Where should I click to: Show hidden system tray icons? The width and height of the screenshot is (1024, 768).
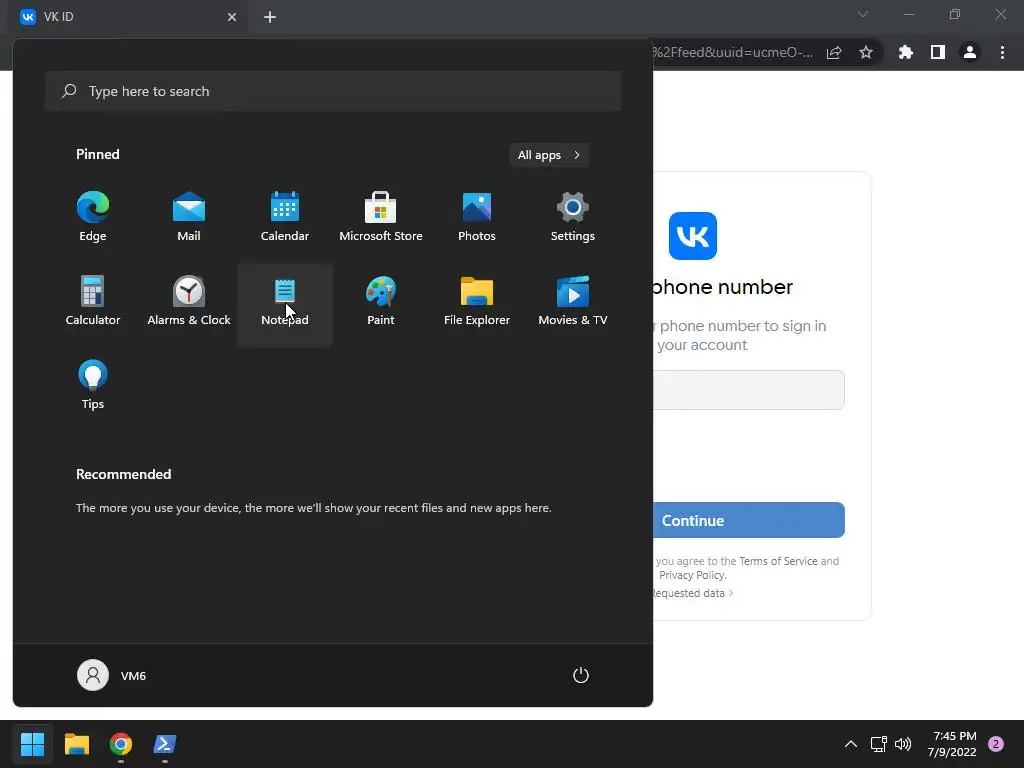point(850,744)
